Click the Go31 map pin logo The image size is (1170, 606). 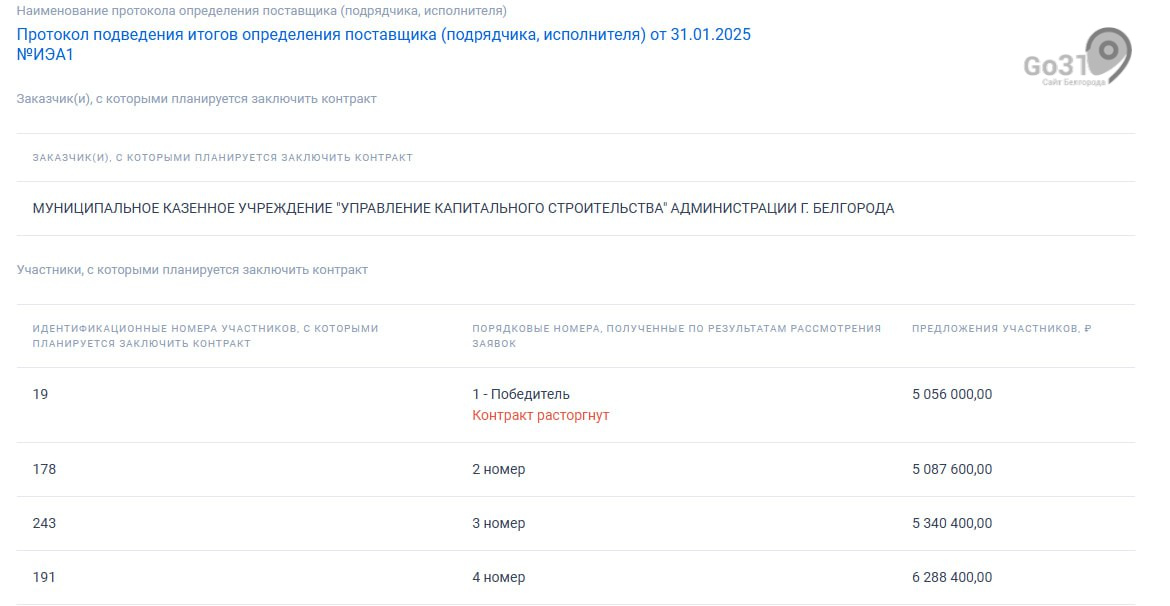pyautogui.click(x=1077, y=59)
